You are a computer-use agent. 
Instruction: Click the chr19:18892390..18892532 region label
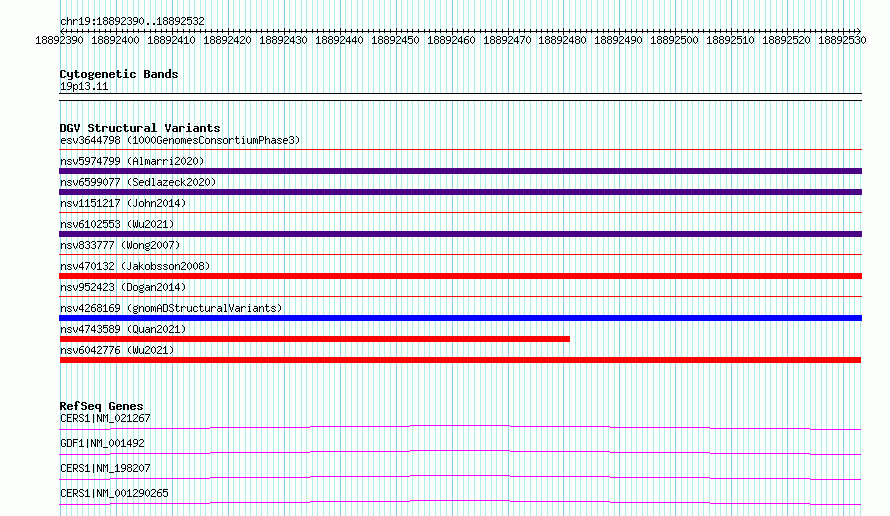tap(132, 21)
